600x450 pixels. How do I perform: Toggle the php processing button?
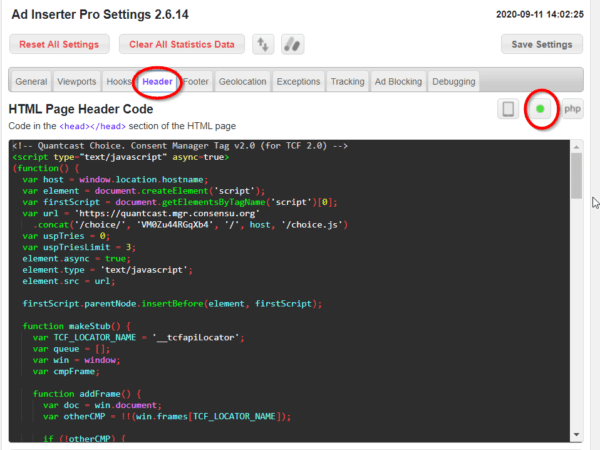[x=572, y=108]
